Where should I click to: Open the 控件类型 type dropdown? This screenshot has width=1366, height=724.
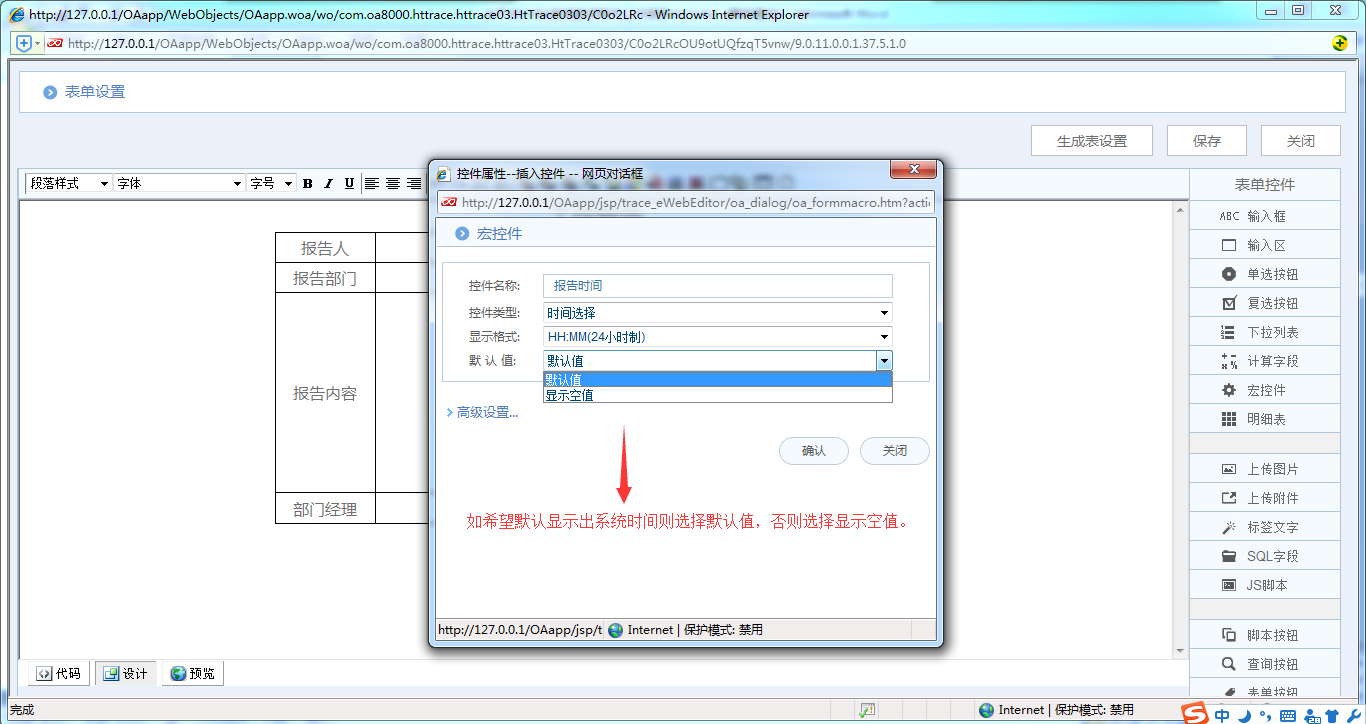click(x=883, y=313)
